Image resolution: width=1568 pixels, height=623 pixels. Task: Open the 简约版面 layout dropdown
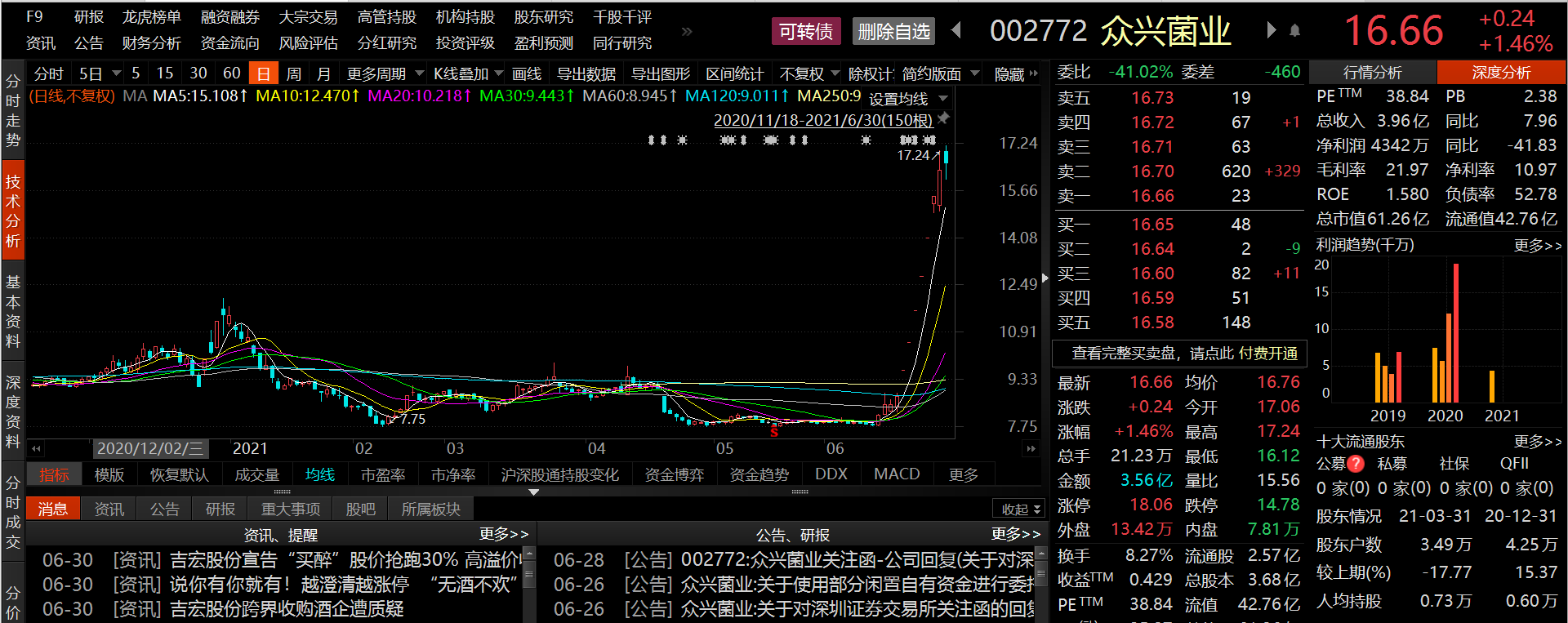coord(974,73)
